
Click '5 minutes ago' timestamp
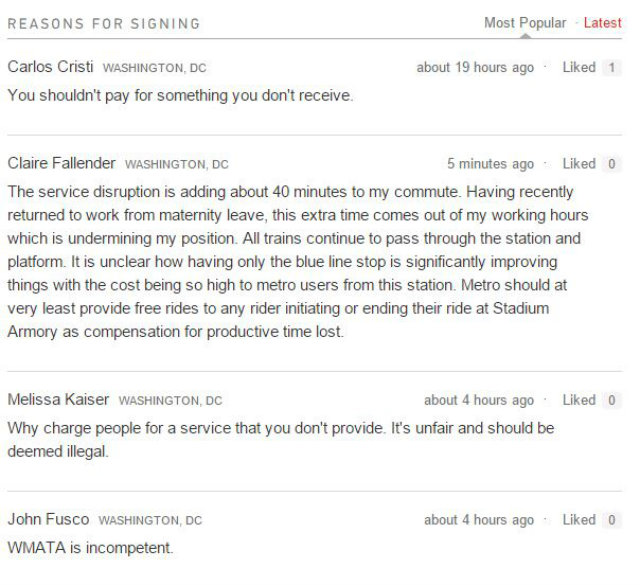[490, 164]
